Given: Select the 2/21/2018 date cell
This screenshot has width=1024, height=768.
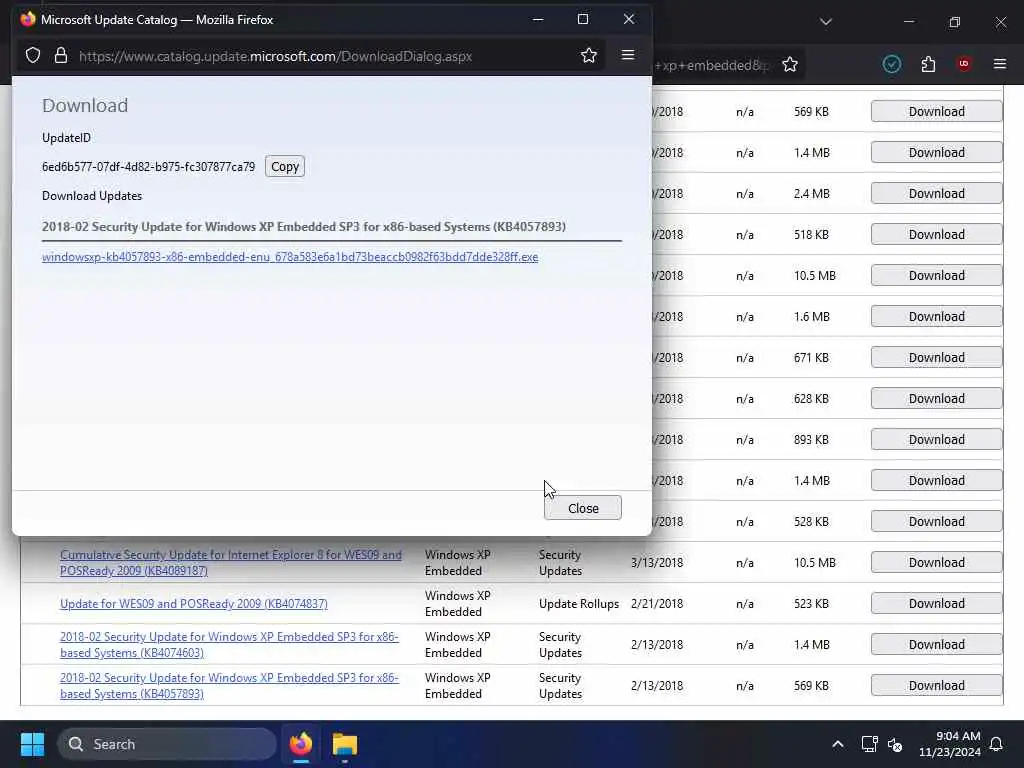Looking at the screenshot, I should click(x=657, y=603).
